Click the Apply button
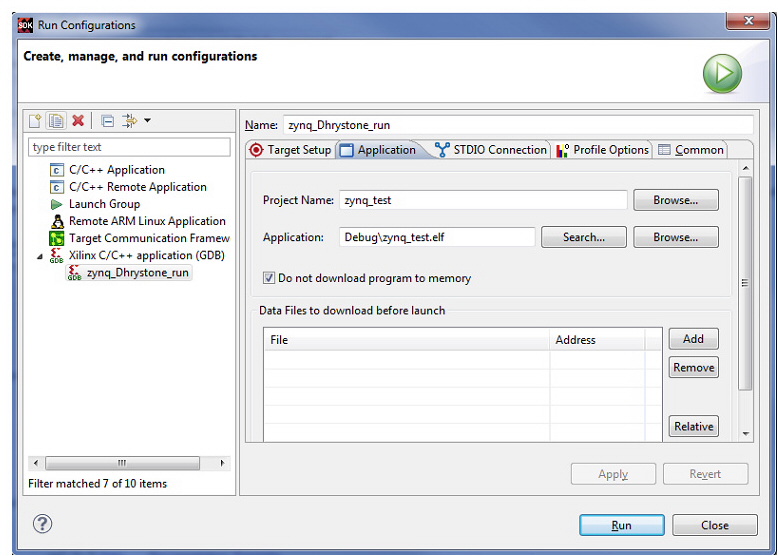Image resolution: width=778 pixels, height=556 pixels. [x=613, y=474]
